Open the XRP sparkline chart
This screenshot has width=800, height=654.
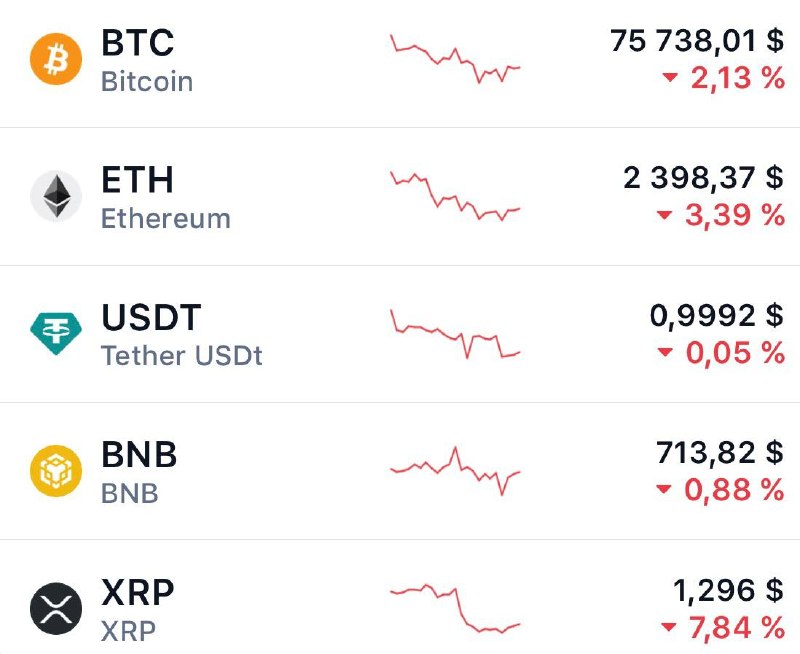(455, 608)
